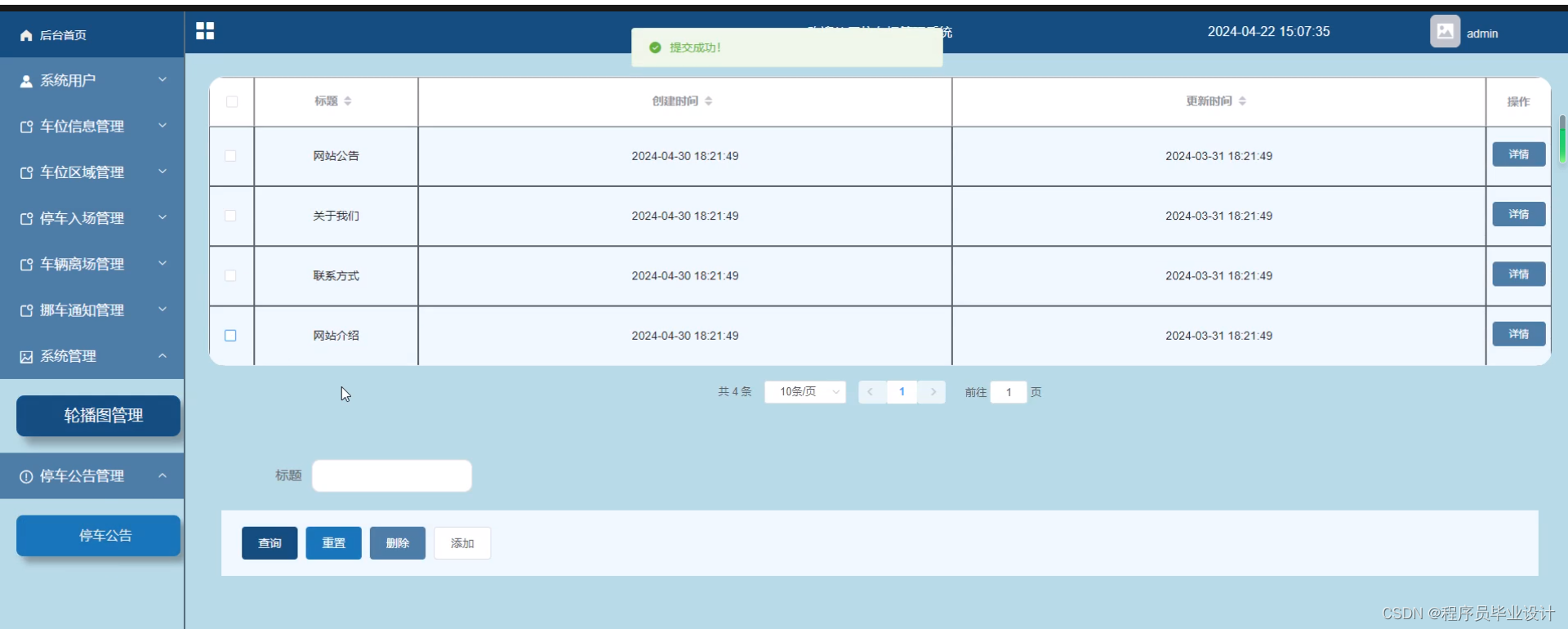Expand the 车辆离场管理 chevron
This screenshot has height=629, width=1568.
pyautogui.click(x=163, y=263)
